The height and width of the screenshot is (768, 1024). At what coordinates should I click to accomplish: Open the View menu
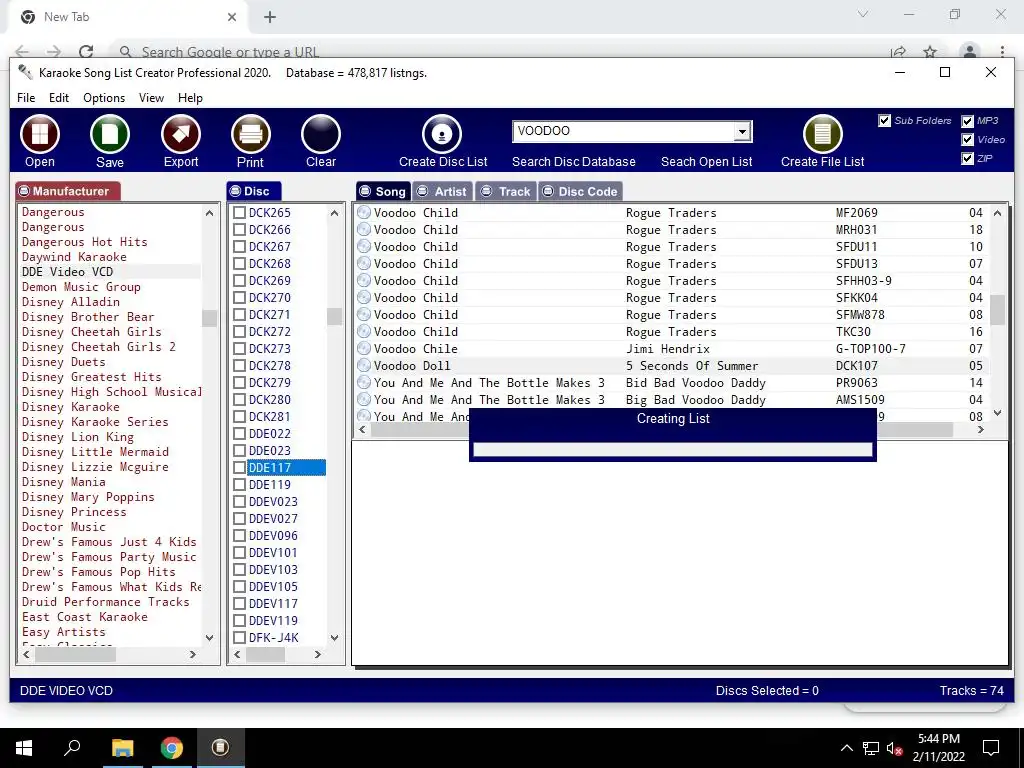(x=151, y=98)
